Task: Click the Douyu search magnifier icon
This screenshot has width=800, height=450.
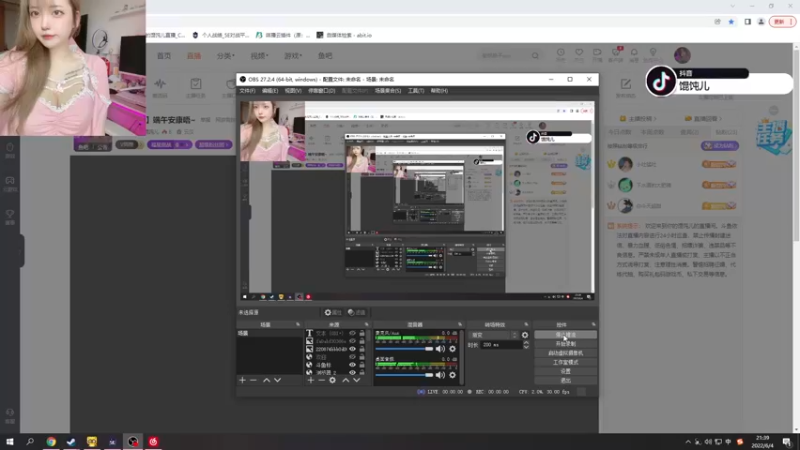Action: point(535,55)
